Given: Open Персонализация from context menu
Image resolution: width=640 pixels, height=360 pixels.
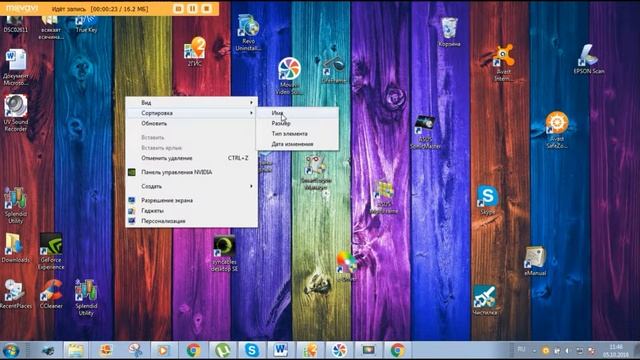Looking at the screenshot, I should coord(191,221).
